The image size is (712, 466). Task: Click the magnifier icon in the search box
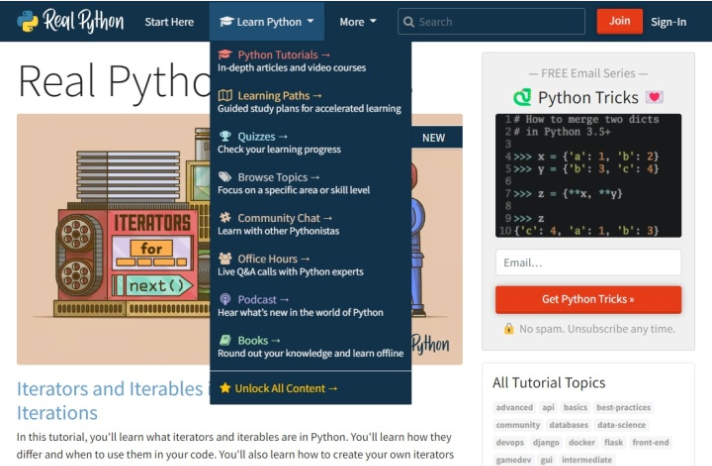click(x=409, y=22)
